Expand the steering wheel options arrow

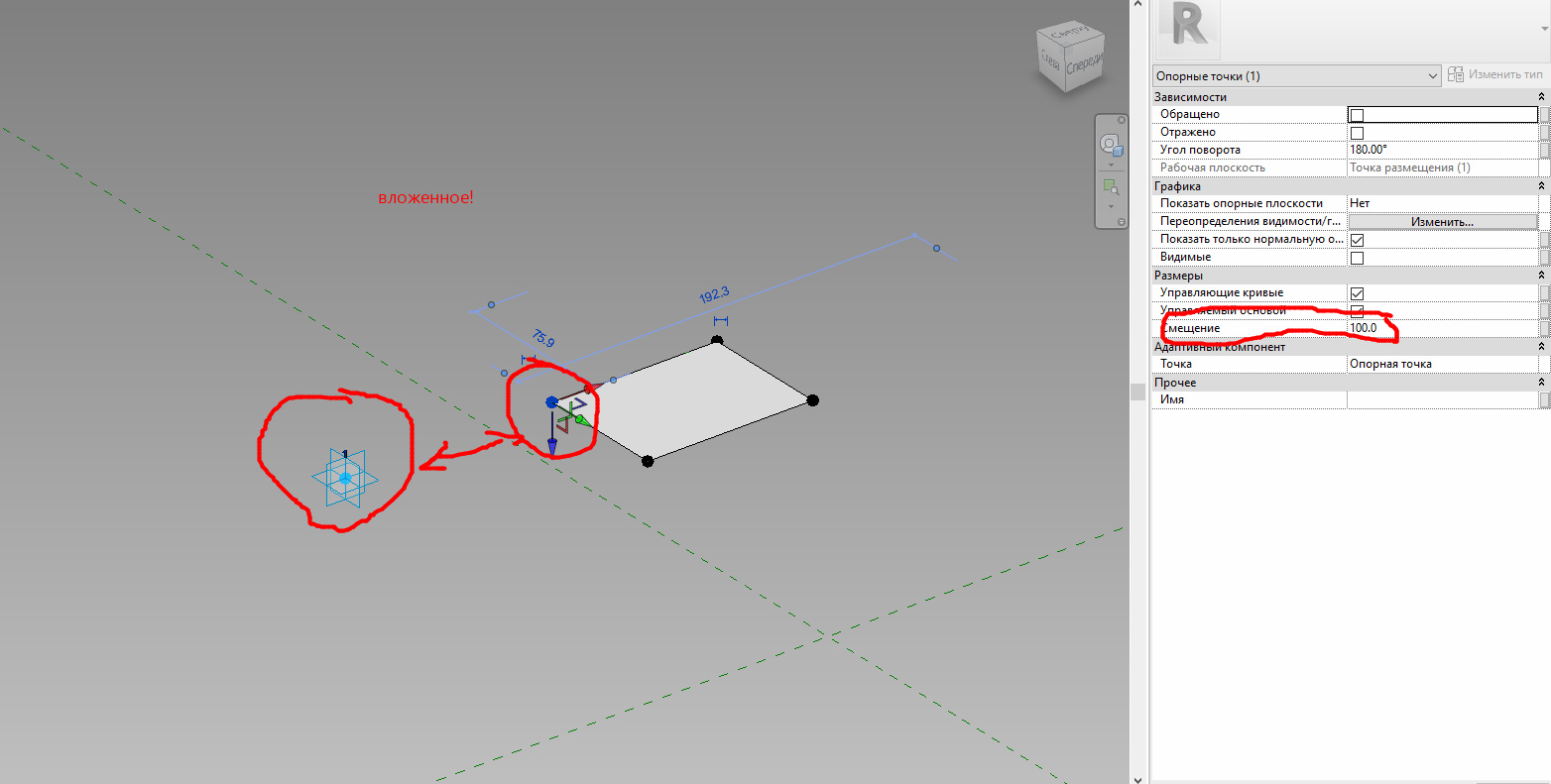click(1111, 165)
